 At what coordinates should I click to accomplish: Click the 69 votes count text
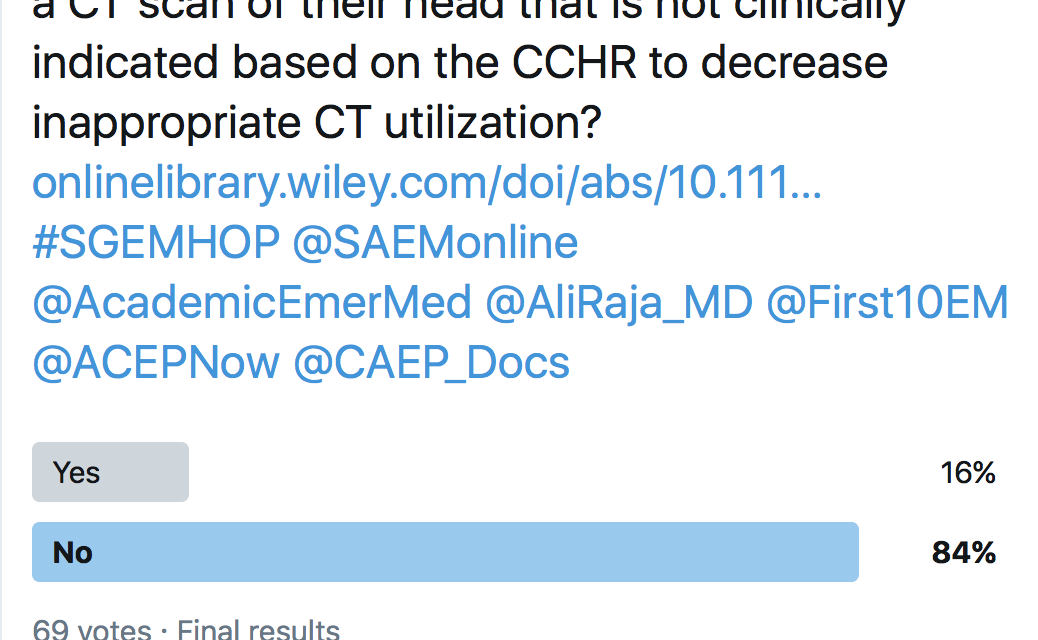(x=91, y=629)
